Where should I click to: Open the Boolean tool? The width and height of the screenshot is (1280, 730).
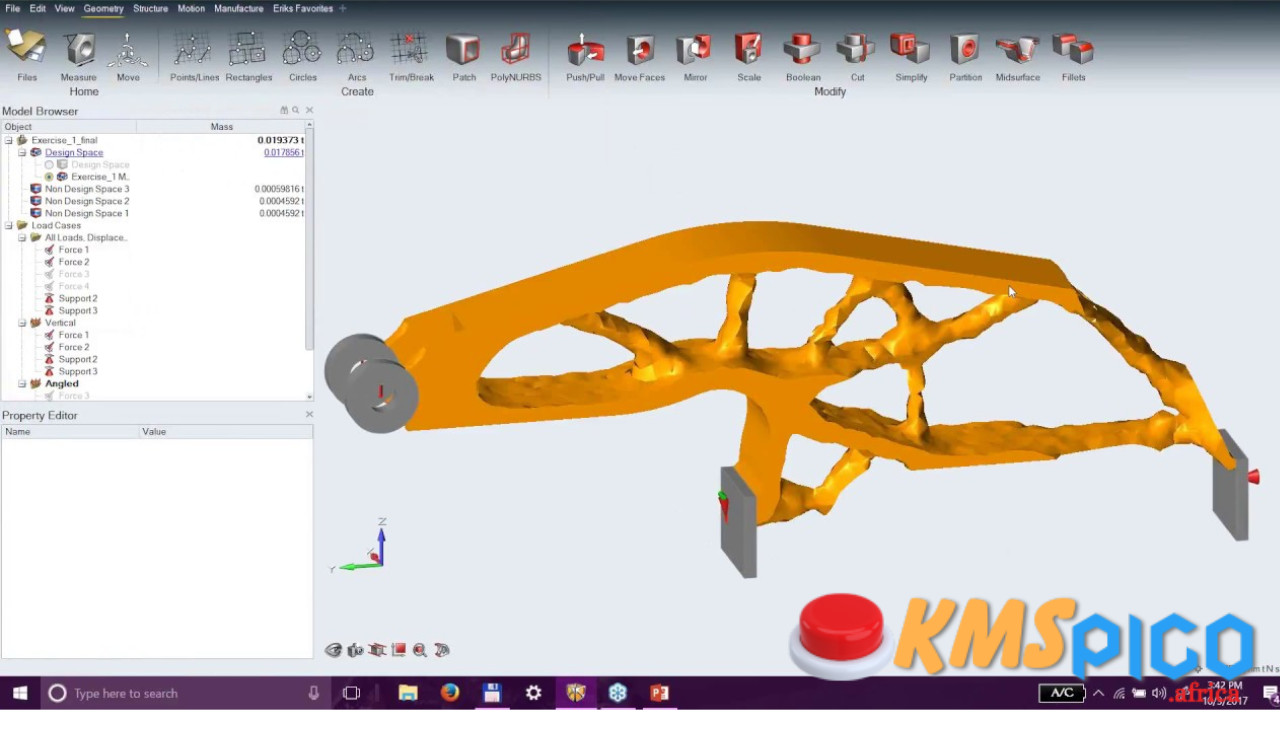coord(803,56)
